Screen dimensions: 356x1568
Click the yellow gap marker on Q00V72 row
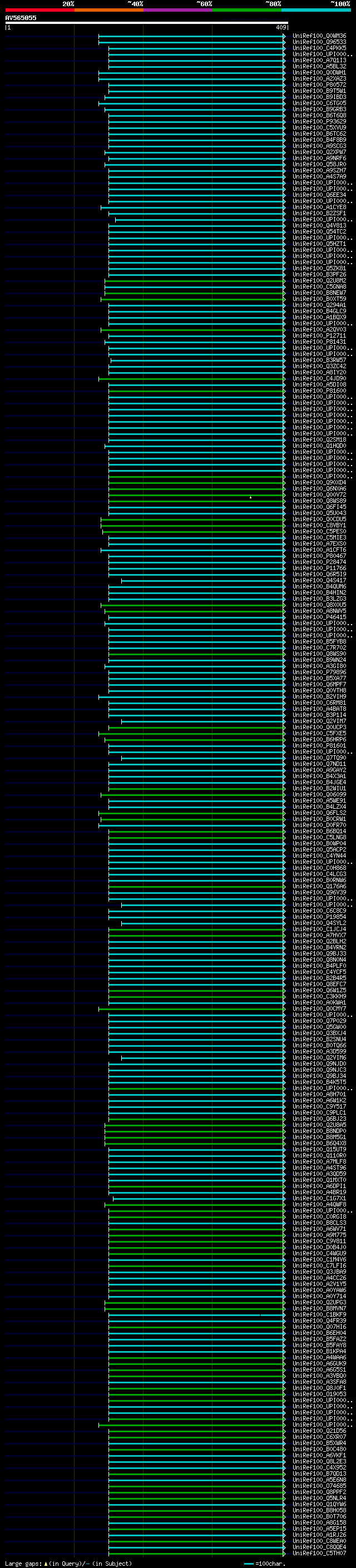250,497
